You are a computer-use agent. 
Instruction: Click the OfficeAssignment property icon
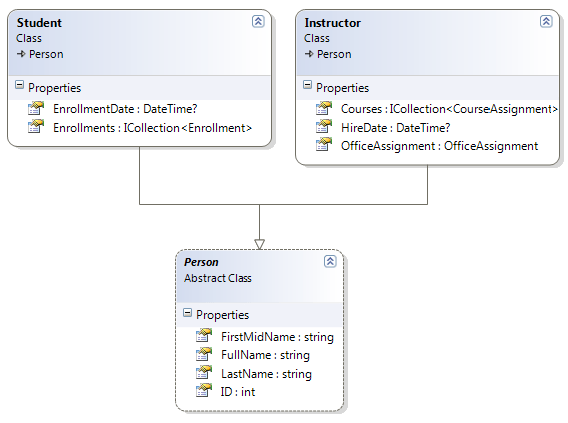324,145
